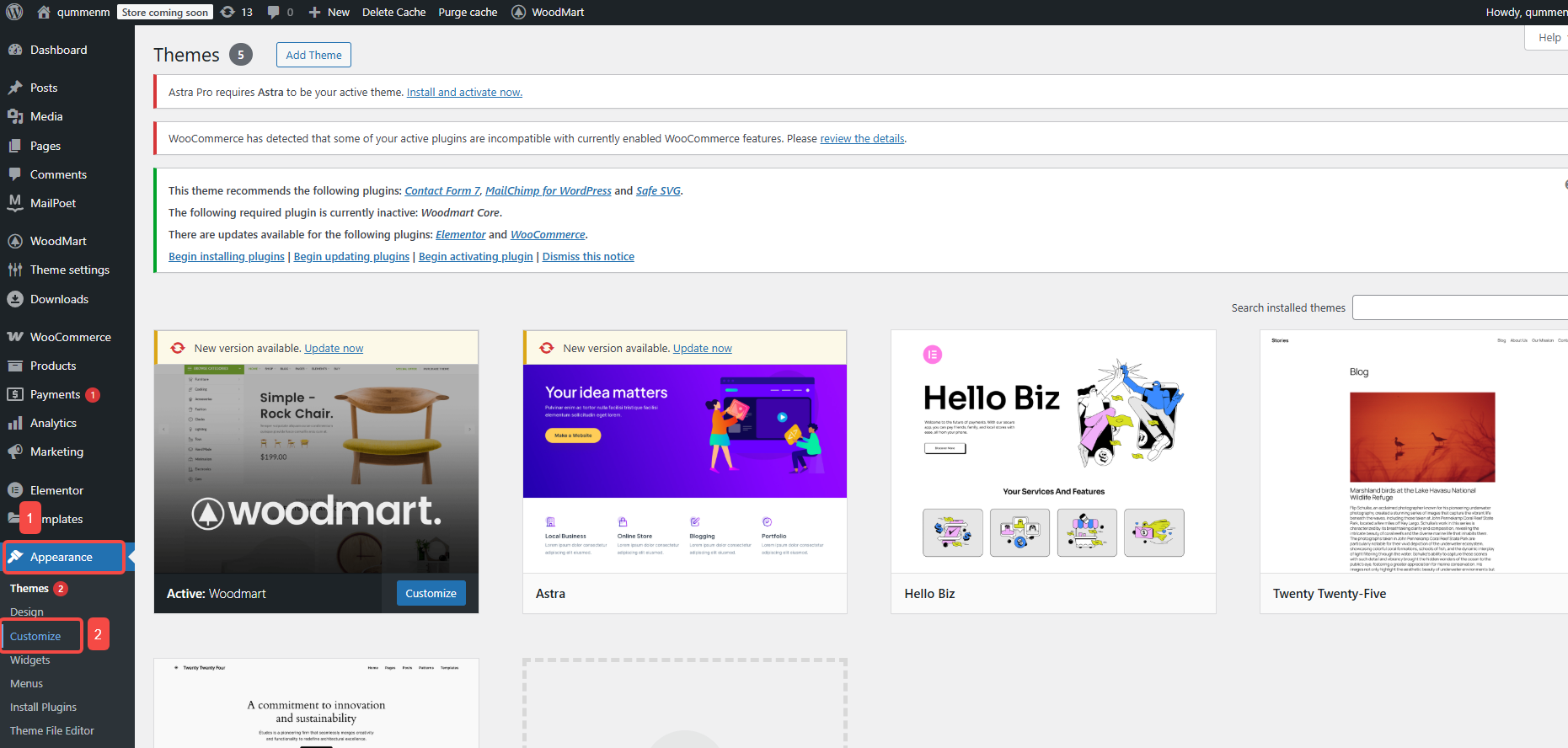Click Dismiss this notice link
This screenshot has width=1568, height=748.
point(588,256)
